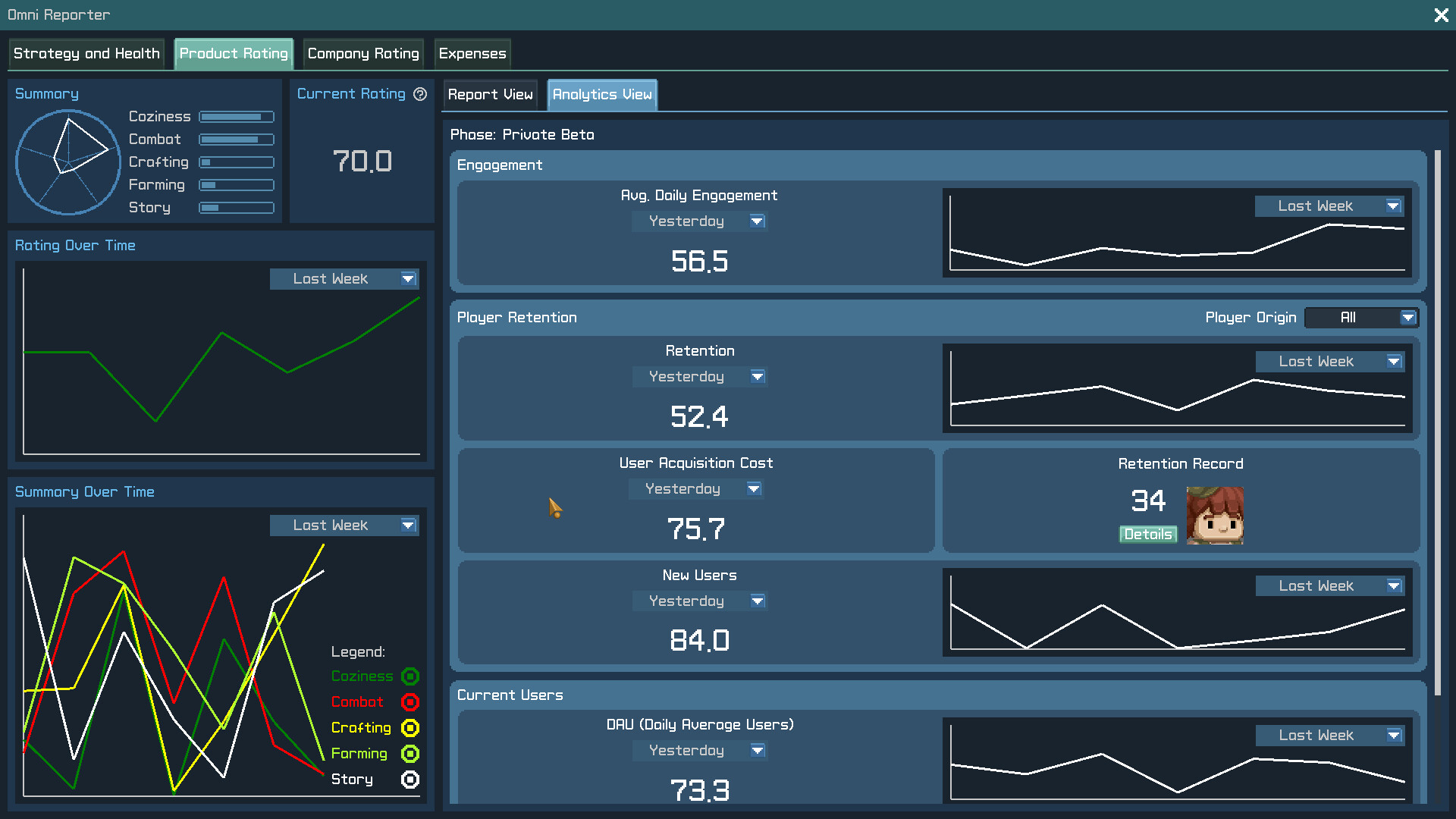Open the Current Rating help icon
The image size is (1456, 819).
pyautogui.click(x=420, y=94)
